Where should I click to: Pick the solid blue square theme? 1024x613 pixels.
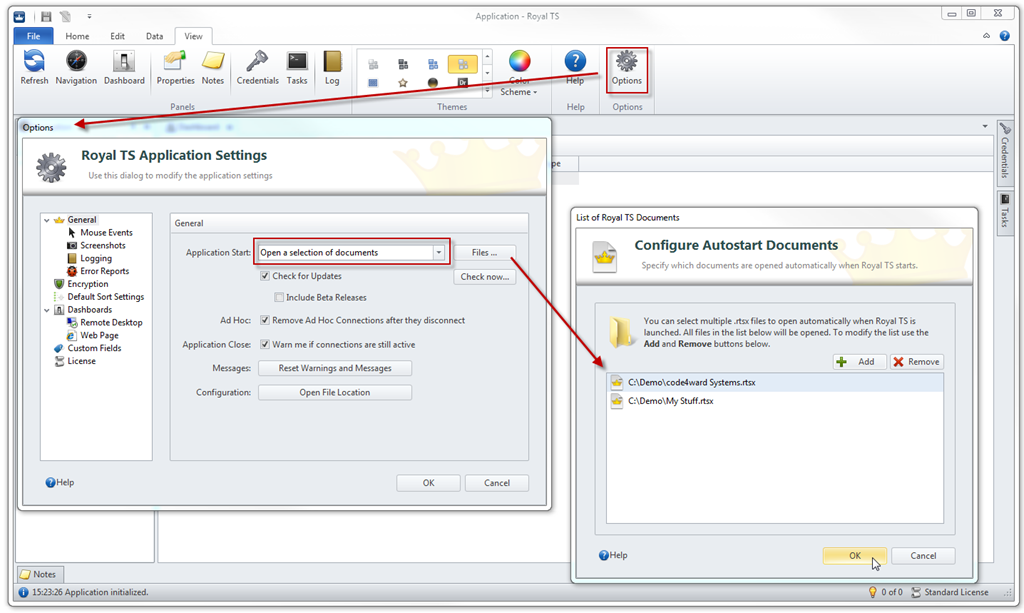[373, 83]
